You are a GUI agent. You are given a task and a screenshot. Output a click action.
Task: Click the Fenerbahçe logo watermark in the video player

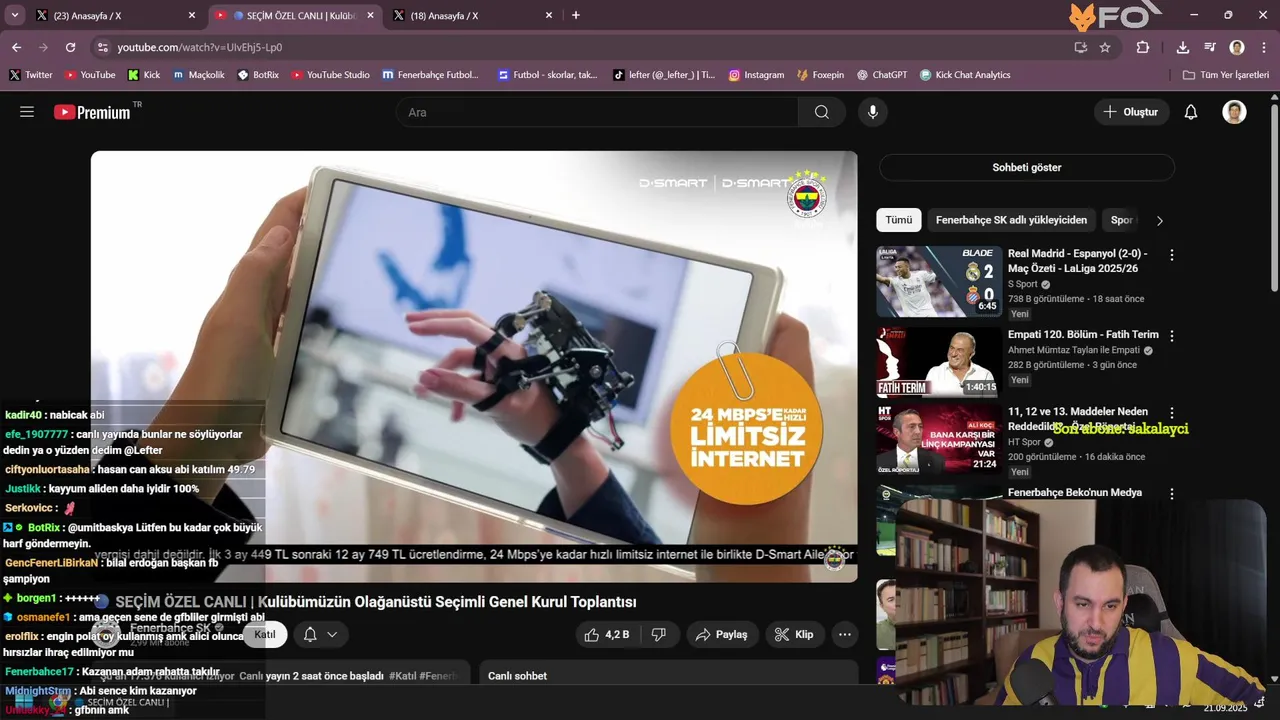point(807,193)
